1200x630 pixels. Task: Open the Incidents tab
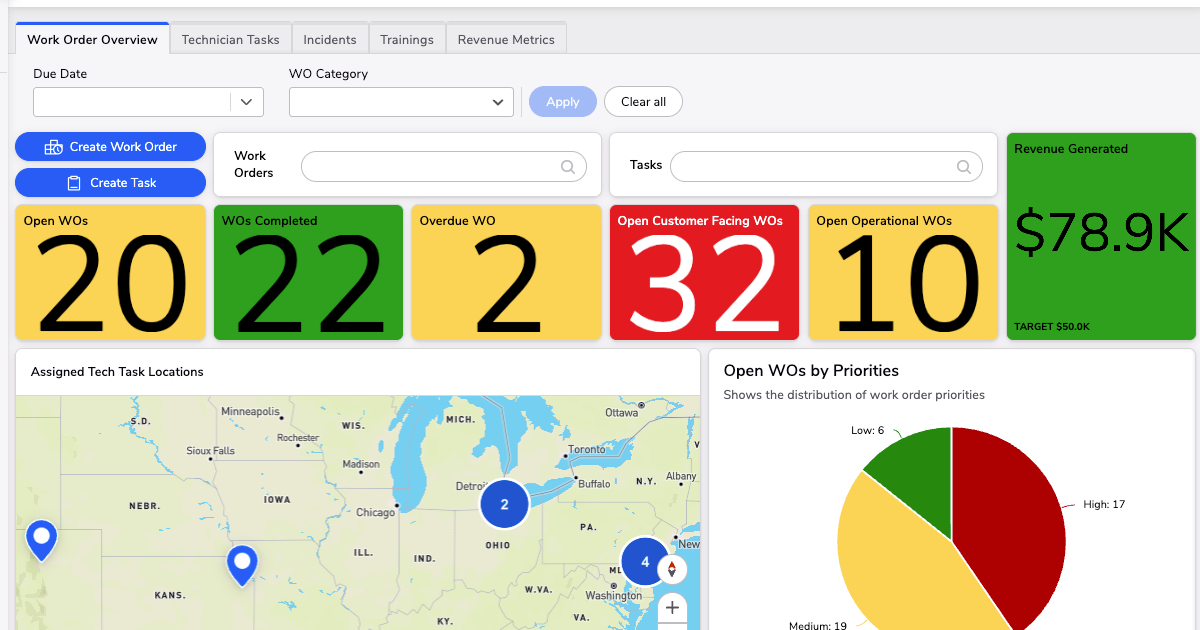330,39
